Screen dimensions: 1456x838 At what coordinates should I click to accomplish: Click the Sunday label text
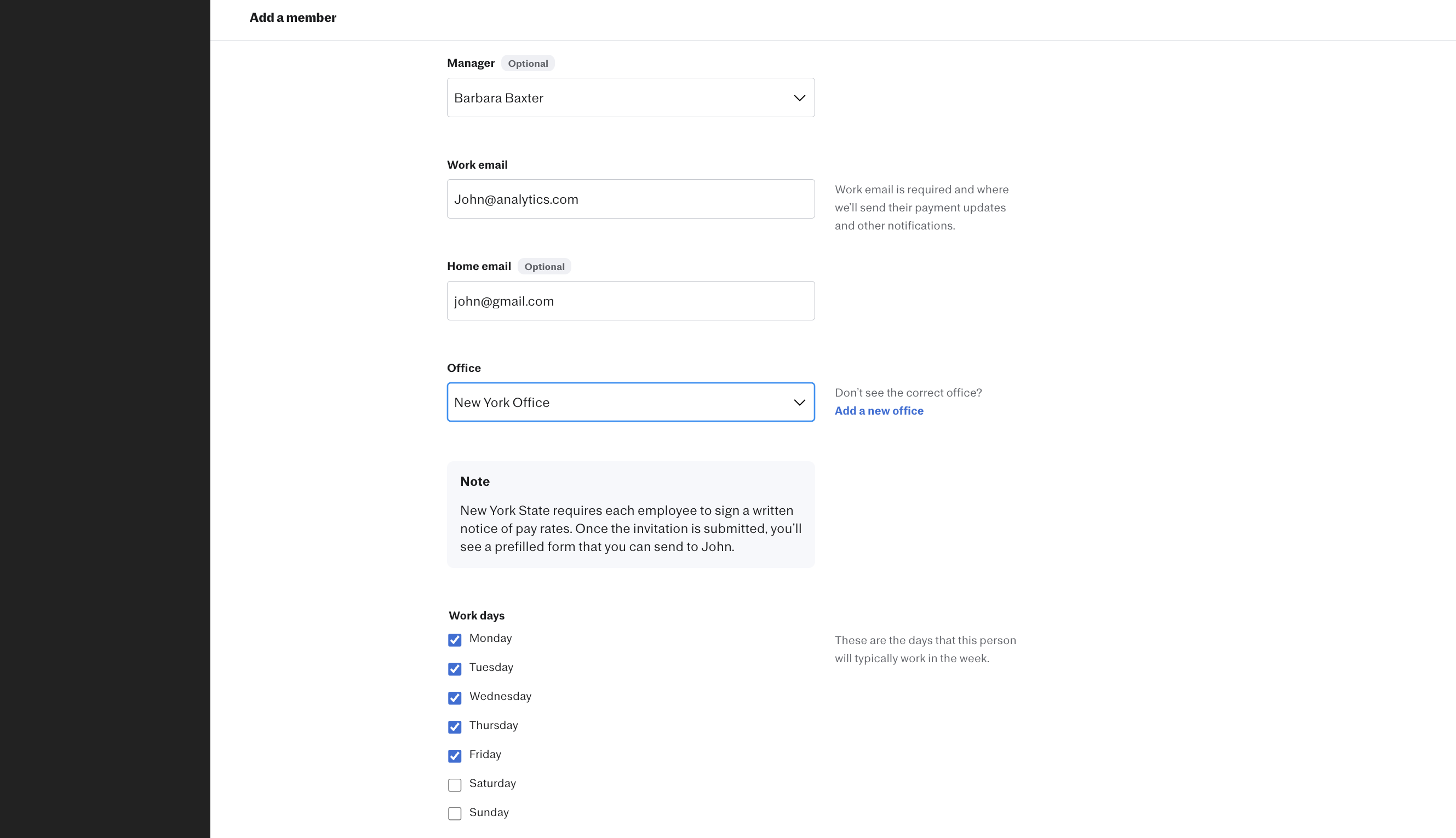tap(489, 812)
